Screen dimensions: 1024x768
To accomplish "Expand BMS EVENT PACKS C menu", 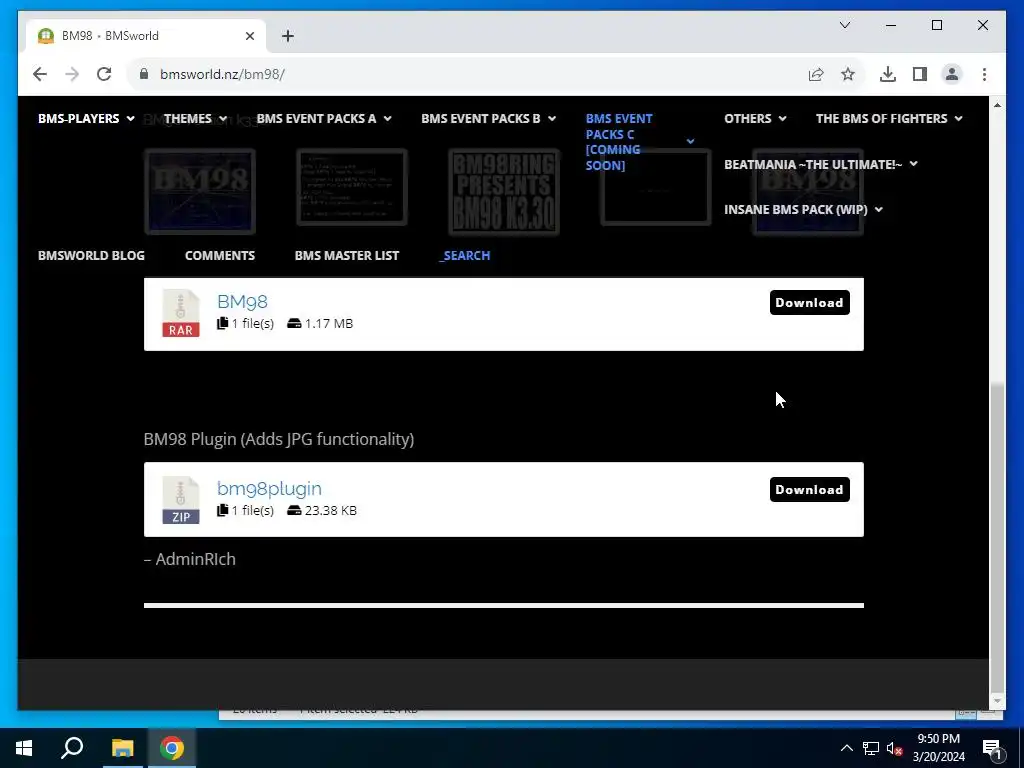I will click(640, 142).
